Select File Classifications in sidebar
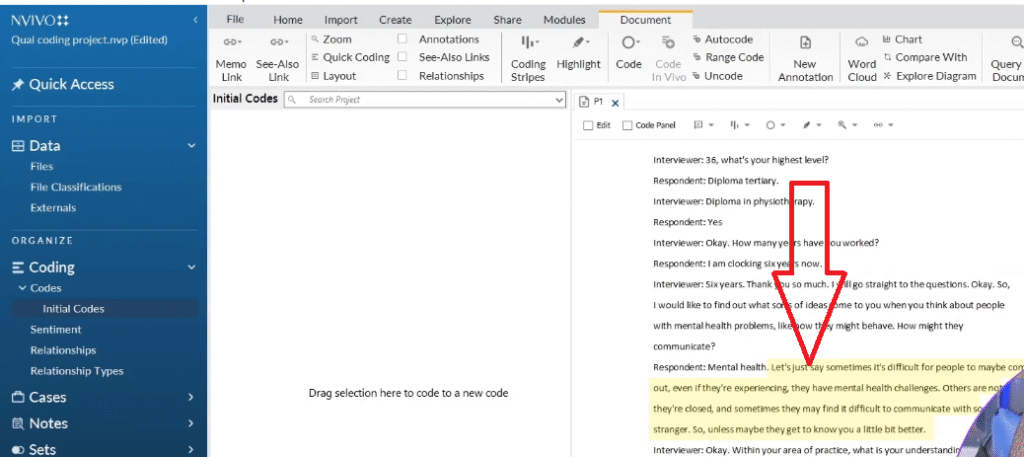Viewport: 1024px width, 457px height. coord(76,187)
